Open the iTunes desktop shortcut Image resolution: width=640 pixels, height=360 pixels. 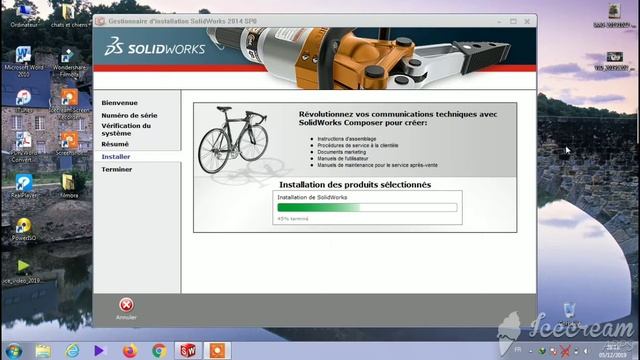click(x=24, y=101)
